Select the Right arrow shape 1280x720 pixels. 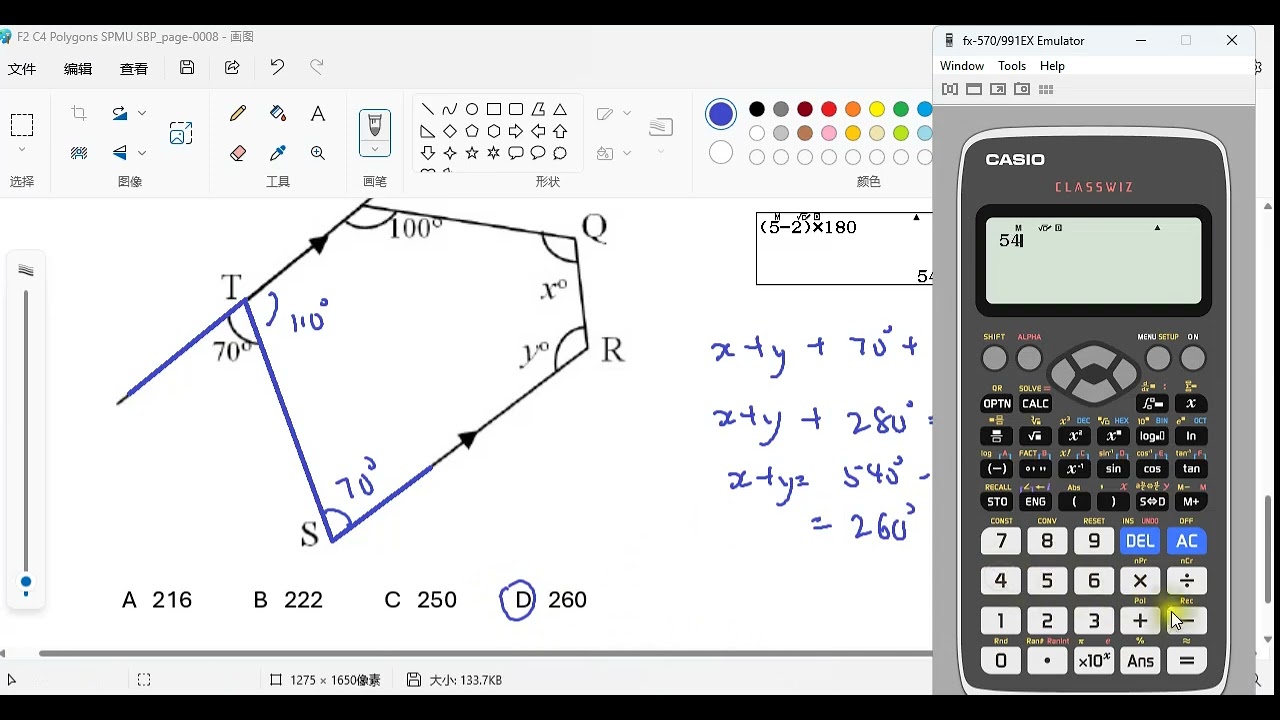tap(516, 131)
